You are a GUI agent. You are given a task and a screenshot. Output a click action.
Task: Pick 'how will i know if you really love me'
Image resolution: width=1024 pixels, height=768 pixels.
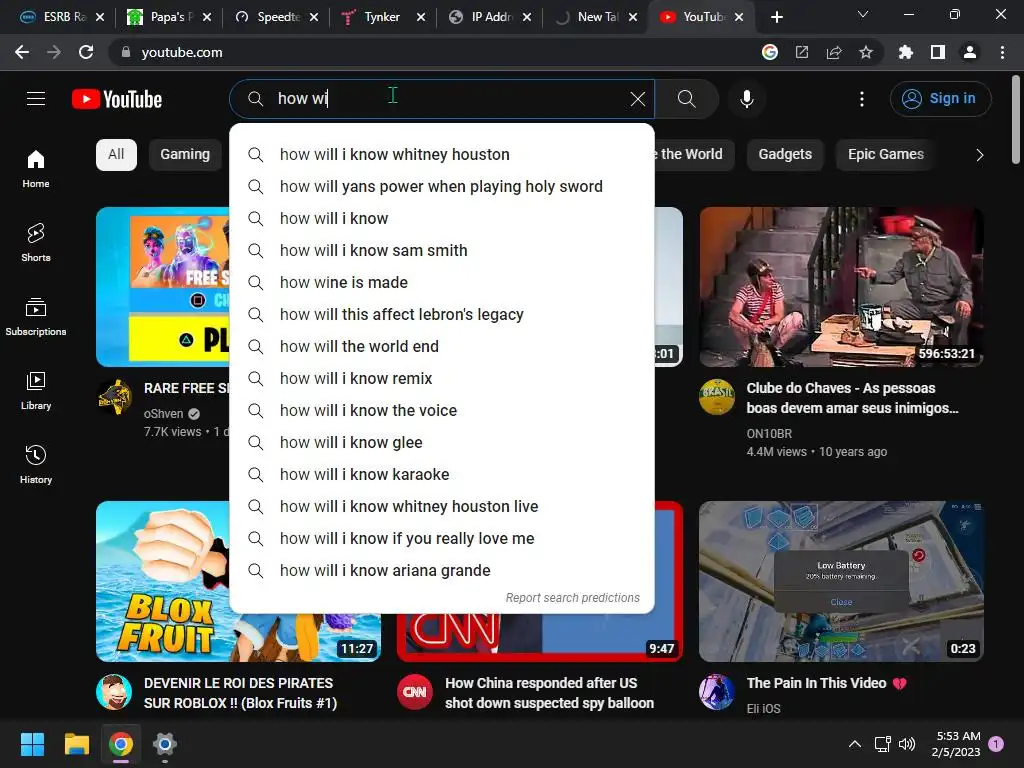click(x=442, y=538)
